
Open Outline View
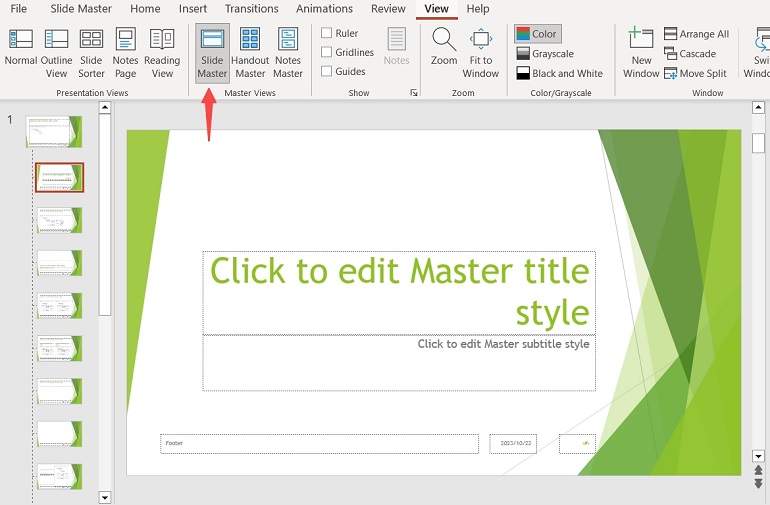[57, 52]
